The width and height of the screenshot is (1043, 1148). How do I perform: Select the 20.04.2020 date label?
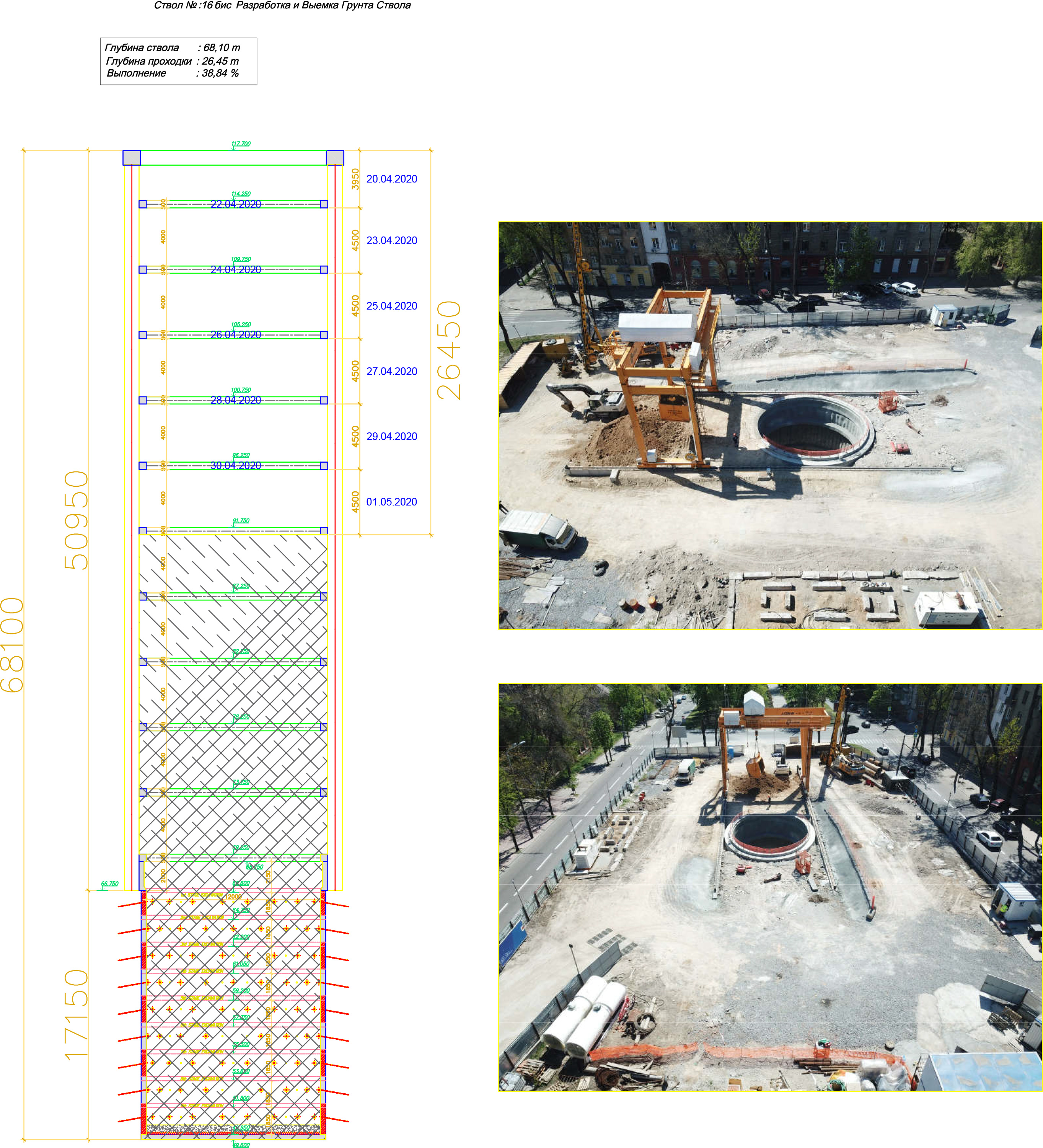[x=391, y=179]
